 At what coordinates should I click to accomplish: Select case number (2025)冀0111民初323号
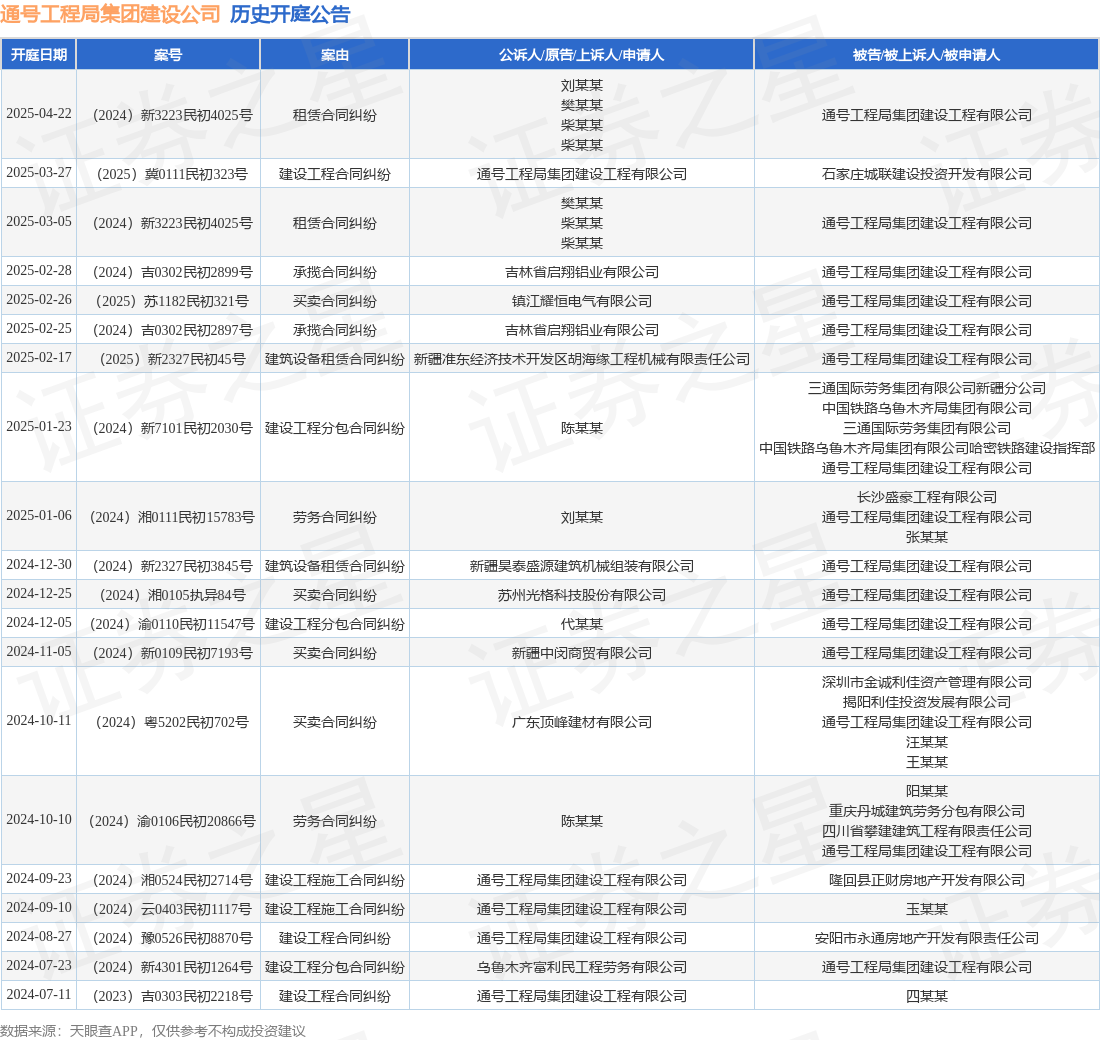point(172,174)
